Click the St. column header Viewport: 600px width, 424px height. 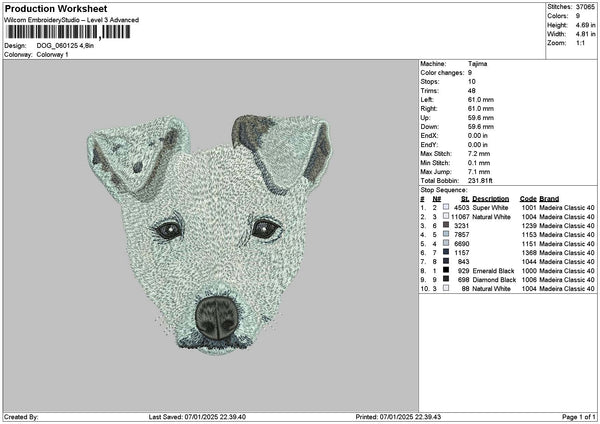point(465,198)
